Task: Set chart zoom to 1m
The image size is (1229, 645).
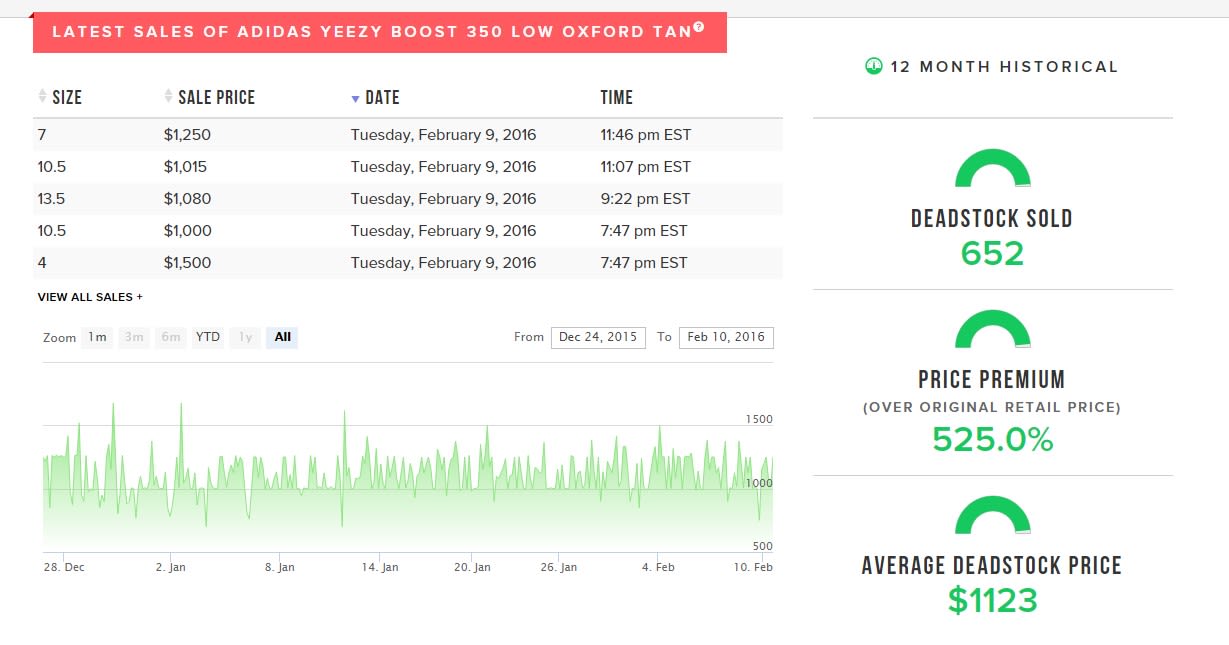Action: (97, 337)
